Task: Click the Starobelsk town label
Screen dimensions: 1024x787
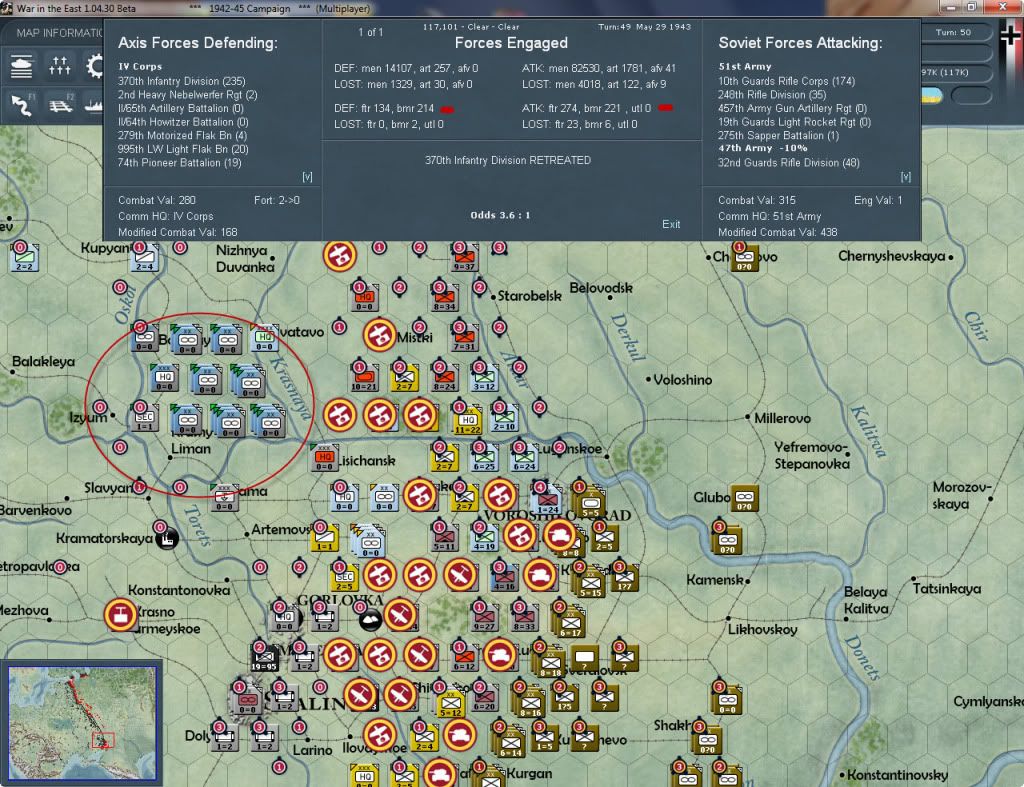Action: click(x=528, y=296)
